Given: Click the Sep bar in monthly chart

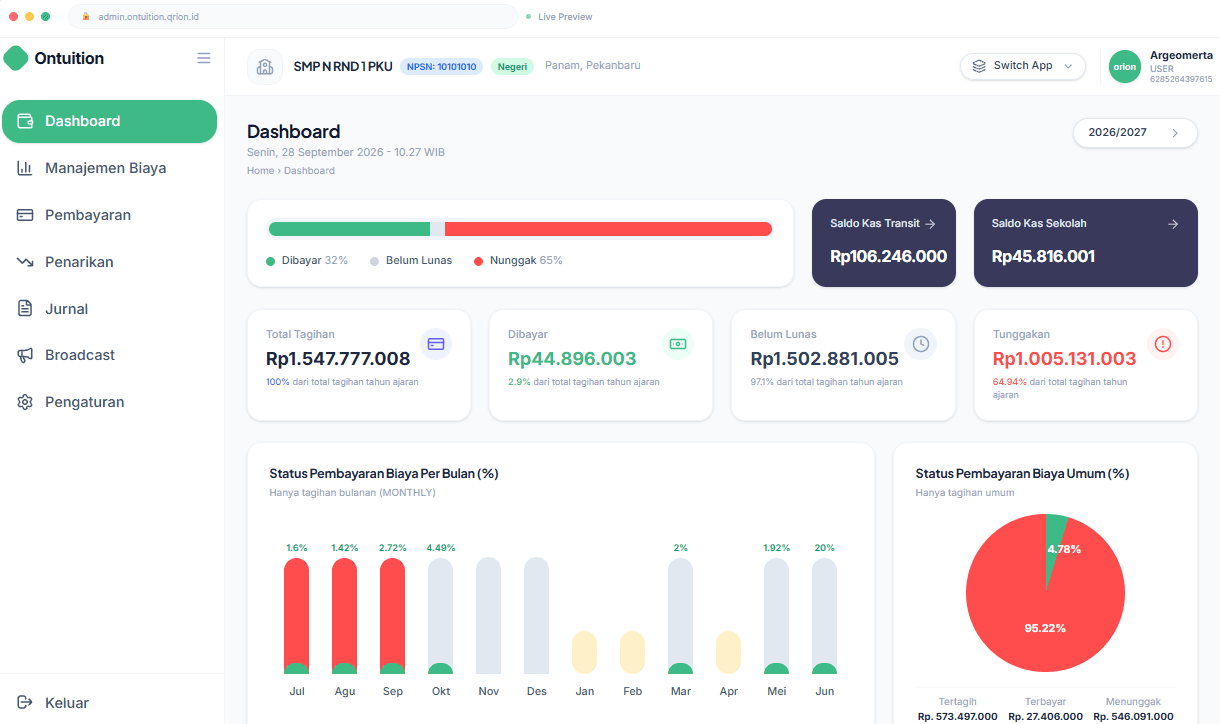Looking at the screenshot, I should [393, 616].
